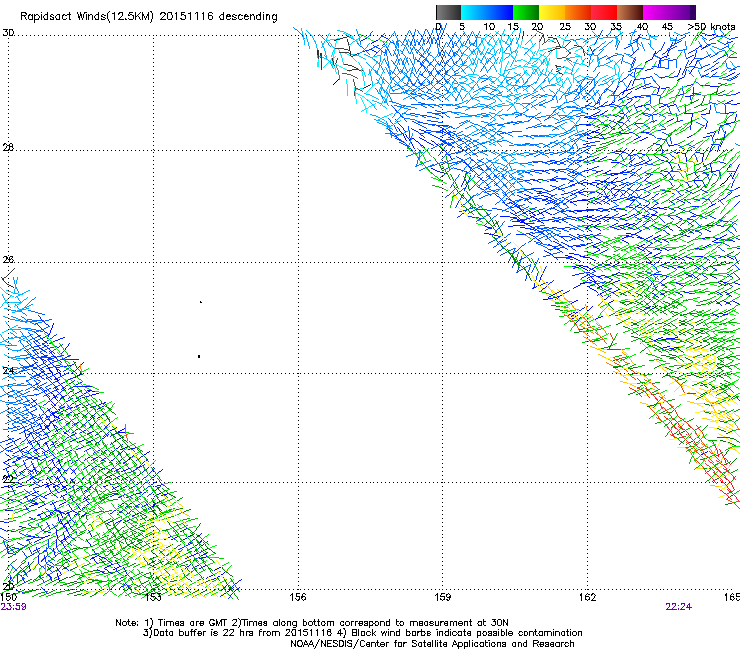Screen dimensions: 740x650
Task: Click the "5" legend scale label
Action: click(x=462, y=27)
